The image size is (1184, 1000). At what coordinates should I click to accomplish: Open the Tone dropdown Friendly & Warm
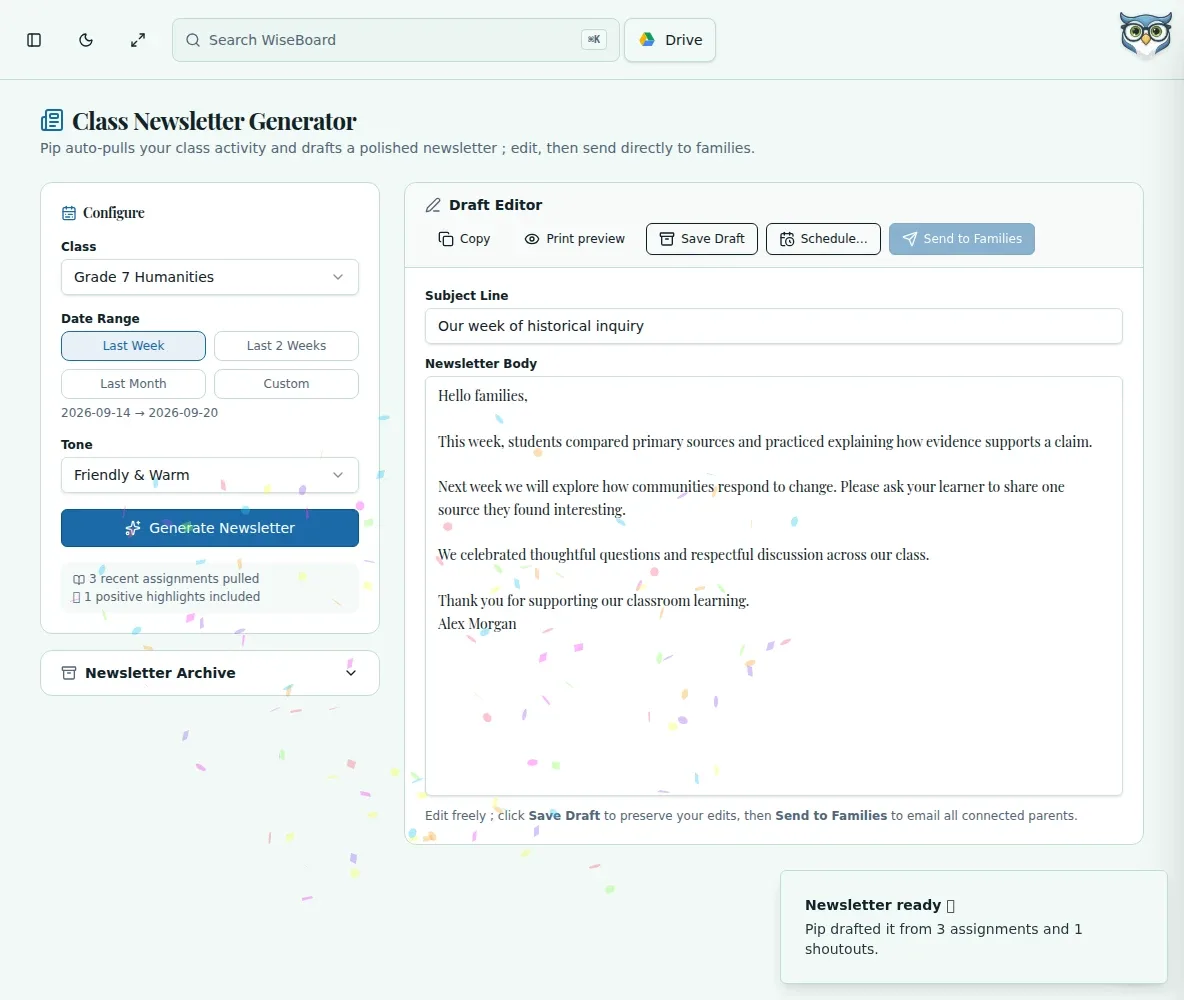tap(210, 475)
